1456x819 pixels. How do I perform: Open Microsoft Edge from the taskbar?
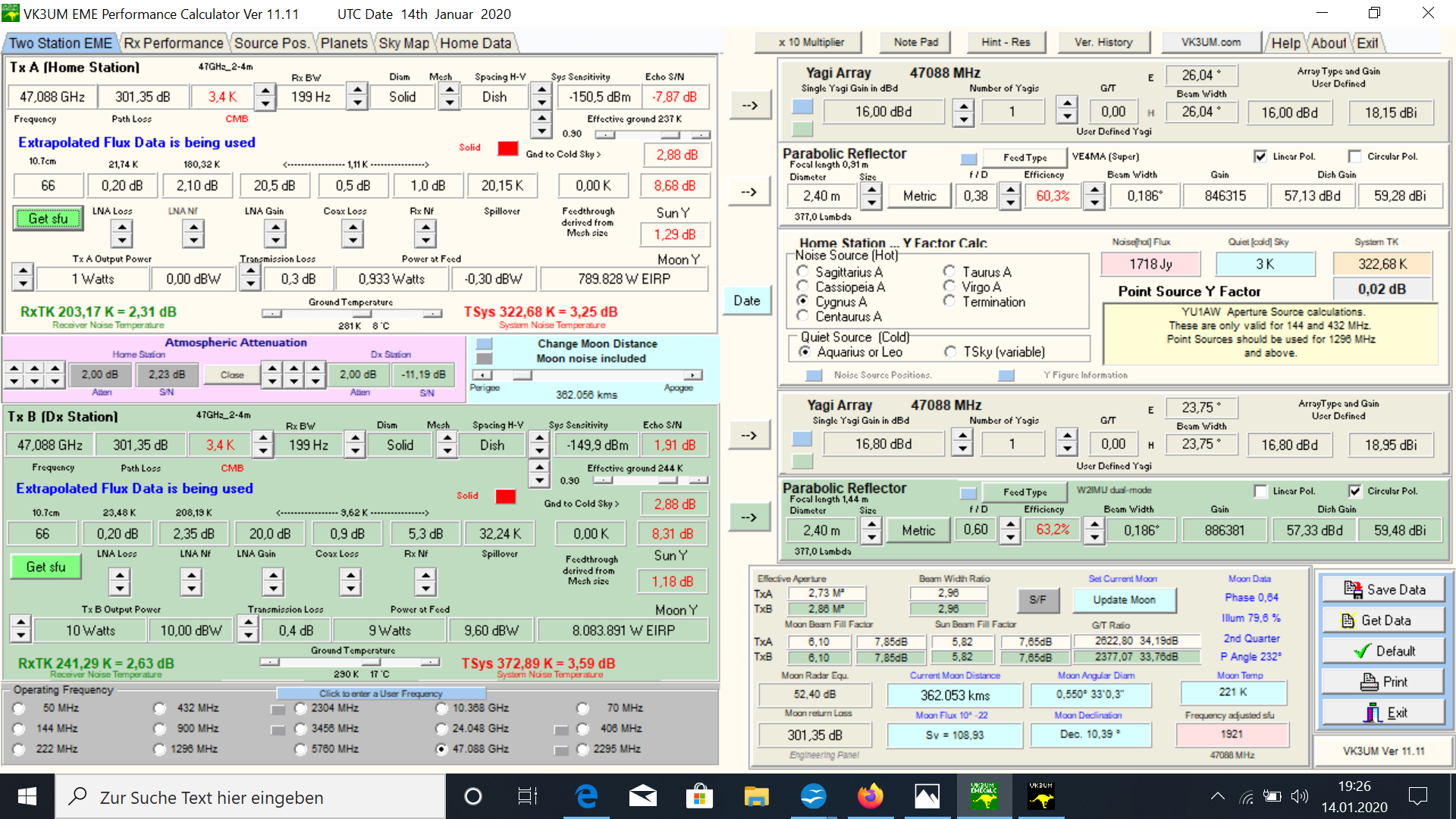pos(586,796)
